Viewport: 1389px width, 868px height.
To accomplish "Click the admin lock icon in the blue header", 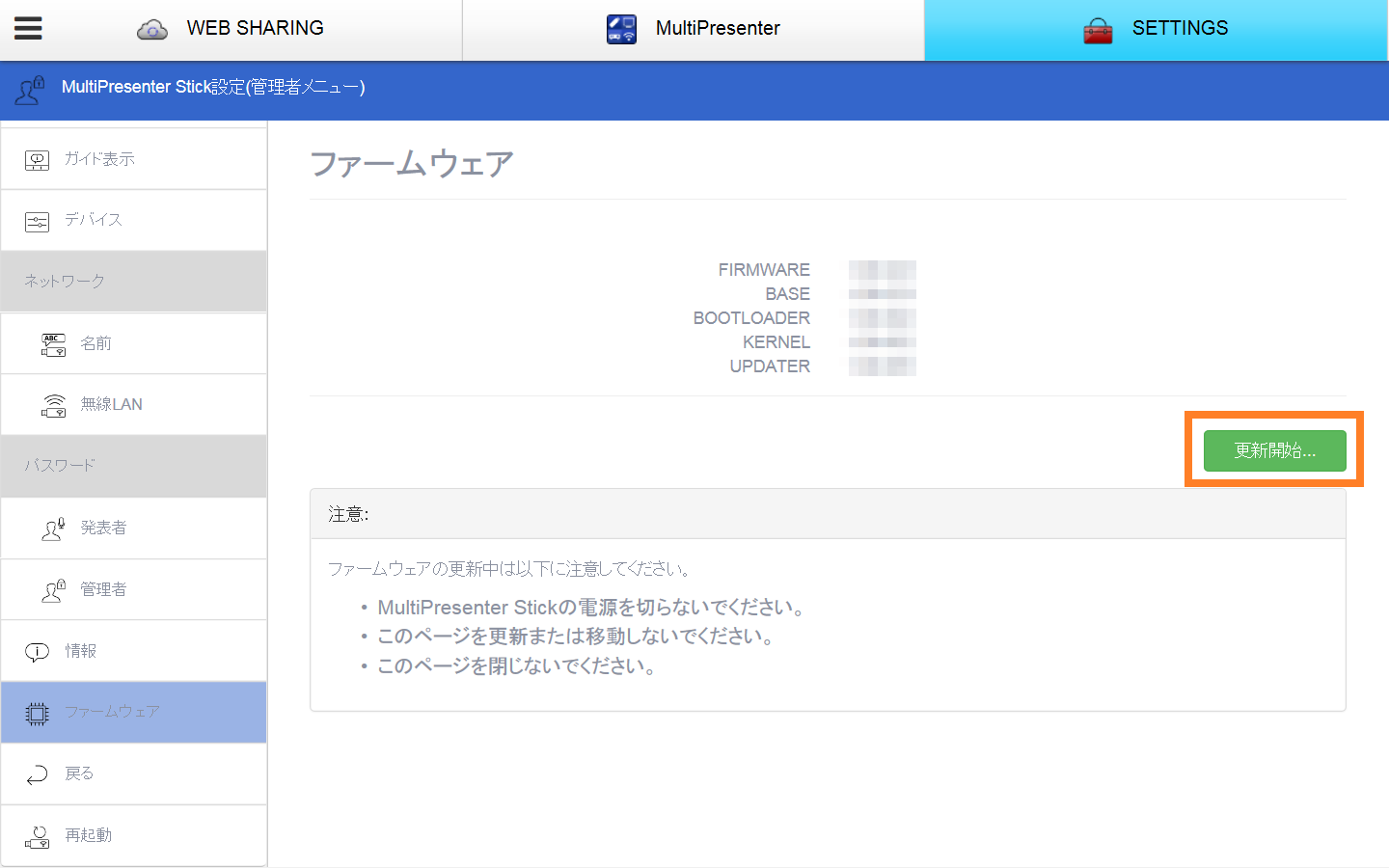I will click(28, 90).
